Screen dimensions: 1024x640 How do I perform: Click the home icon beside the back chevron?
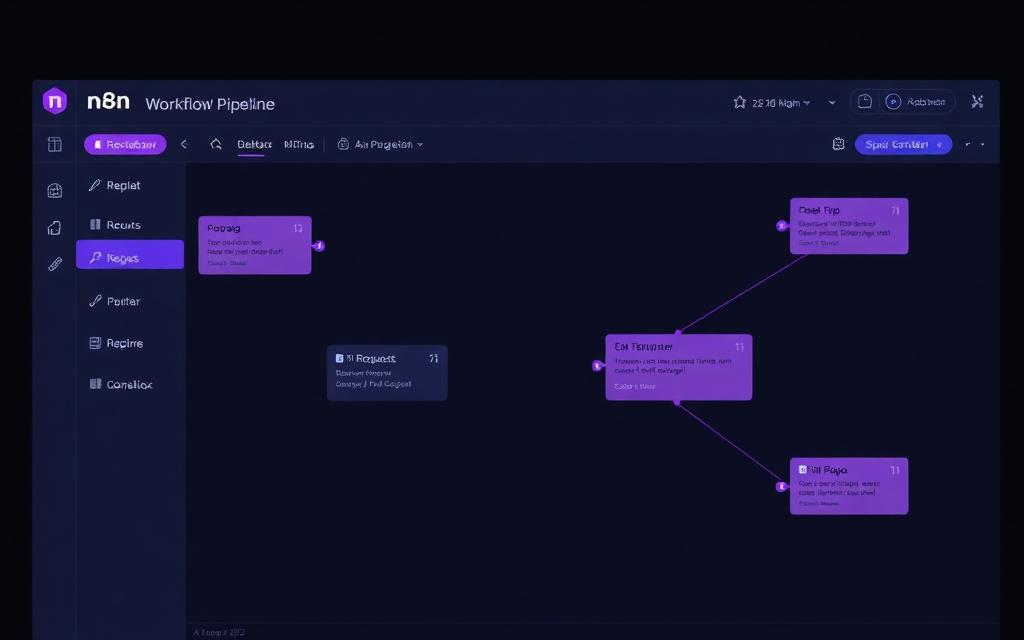216,144
